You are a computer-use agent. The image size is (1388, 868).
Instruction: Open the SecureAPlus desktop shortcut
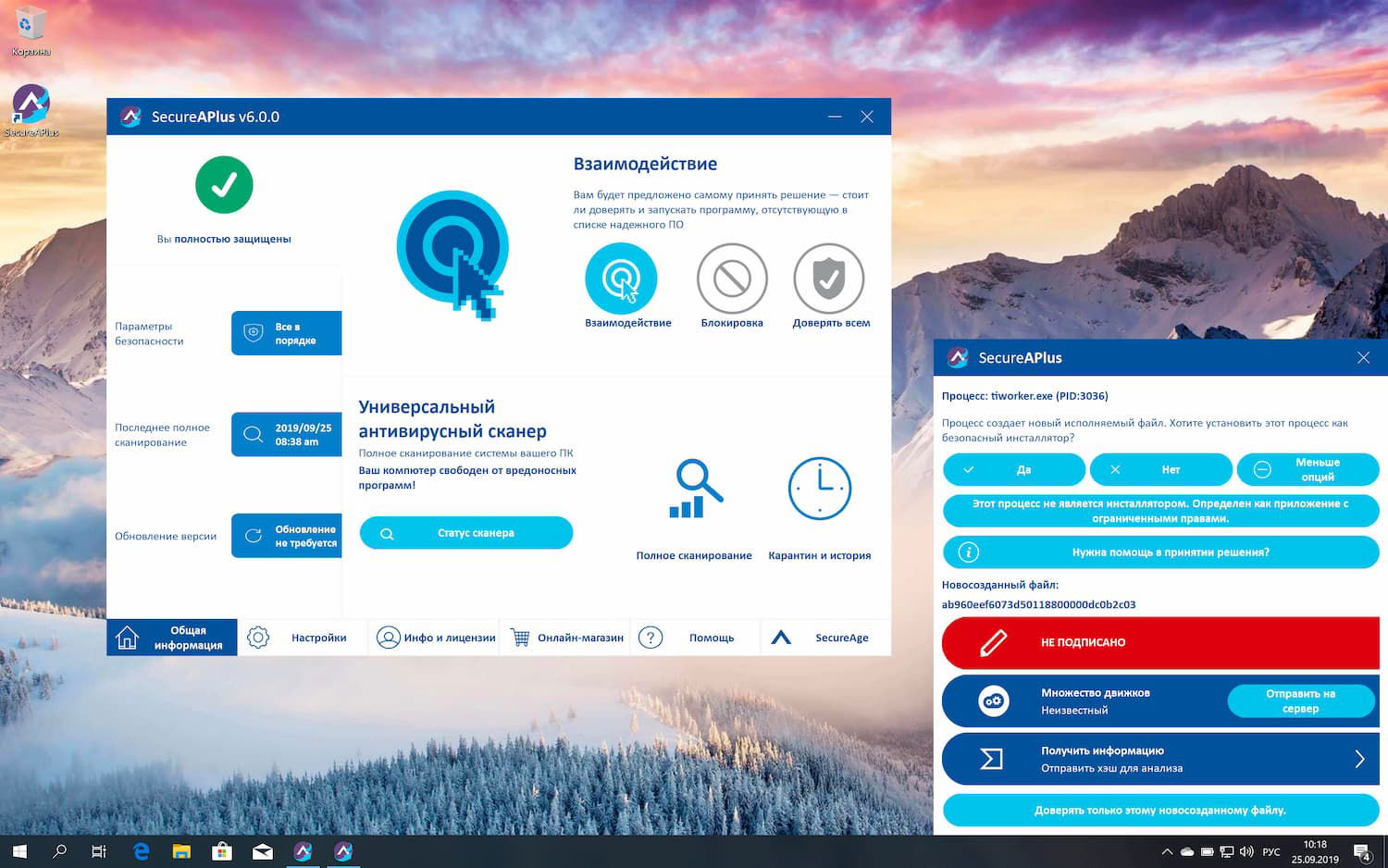click(31, 104)
